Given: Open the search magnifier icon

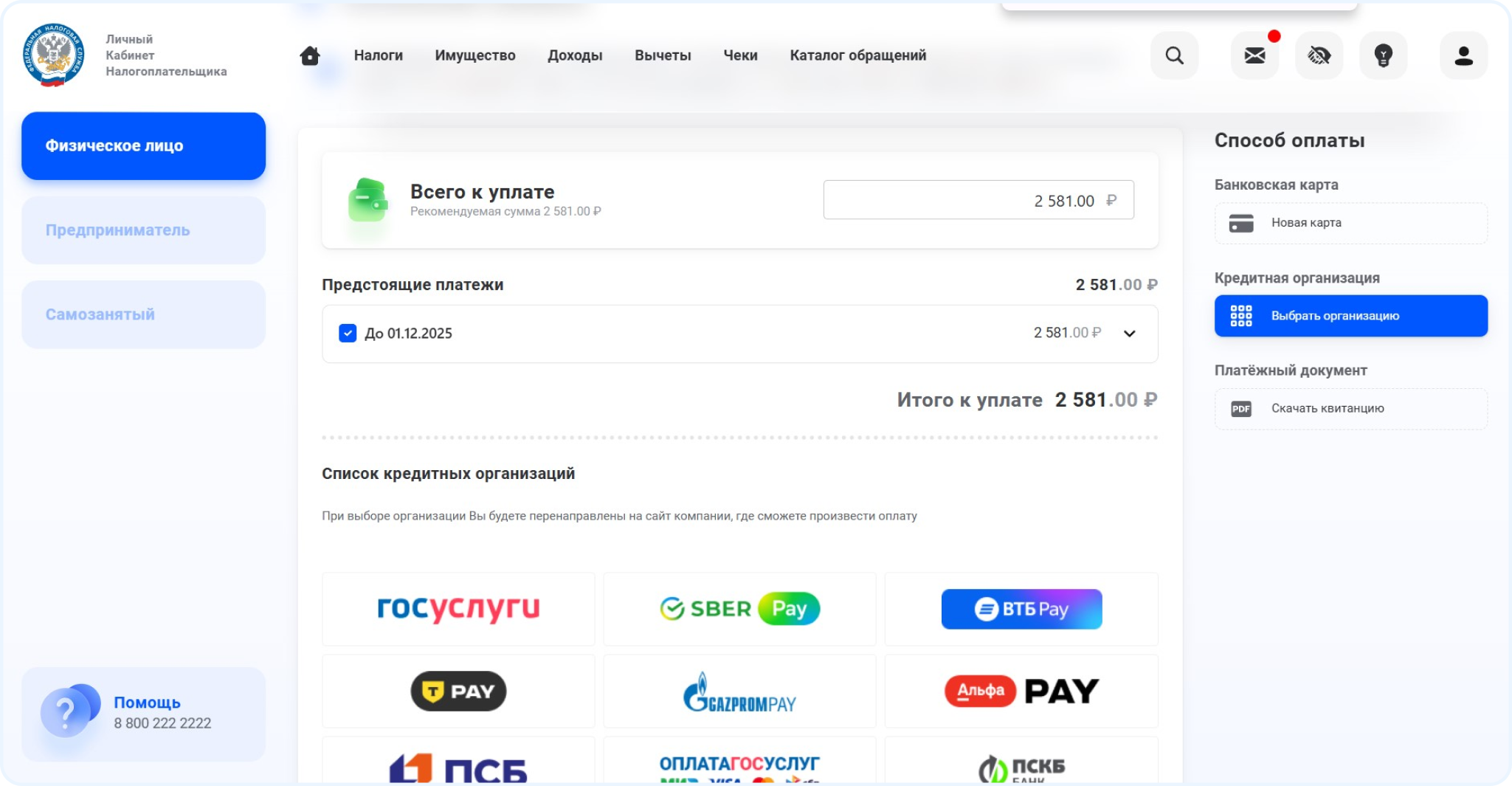Looking at the screenshot, I should 1174,55.
